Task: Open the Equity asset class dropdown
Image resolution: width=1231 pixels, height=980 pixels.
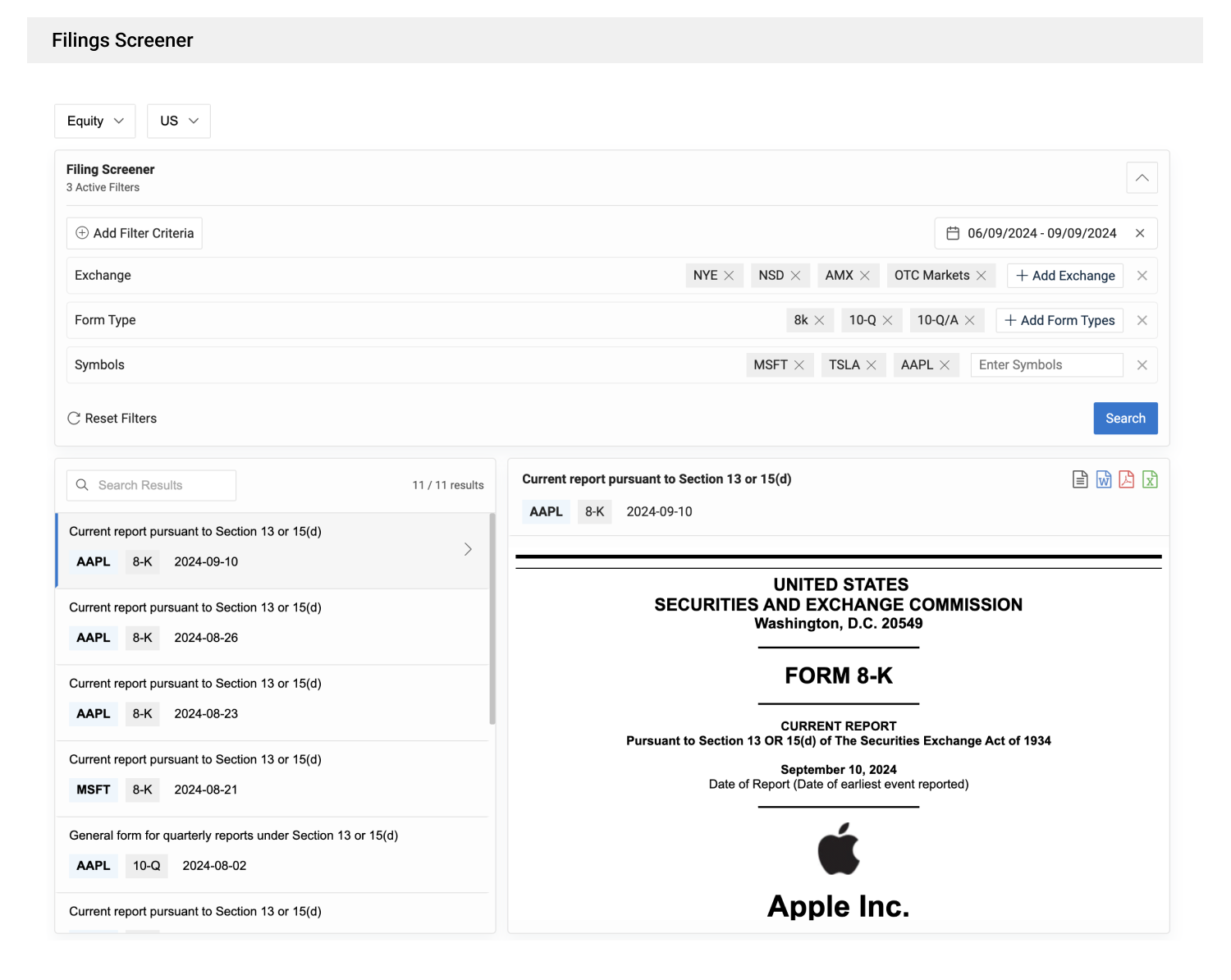Action: click(94, 121)
